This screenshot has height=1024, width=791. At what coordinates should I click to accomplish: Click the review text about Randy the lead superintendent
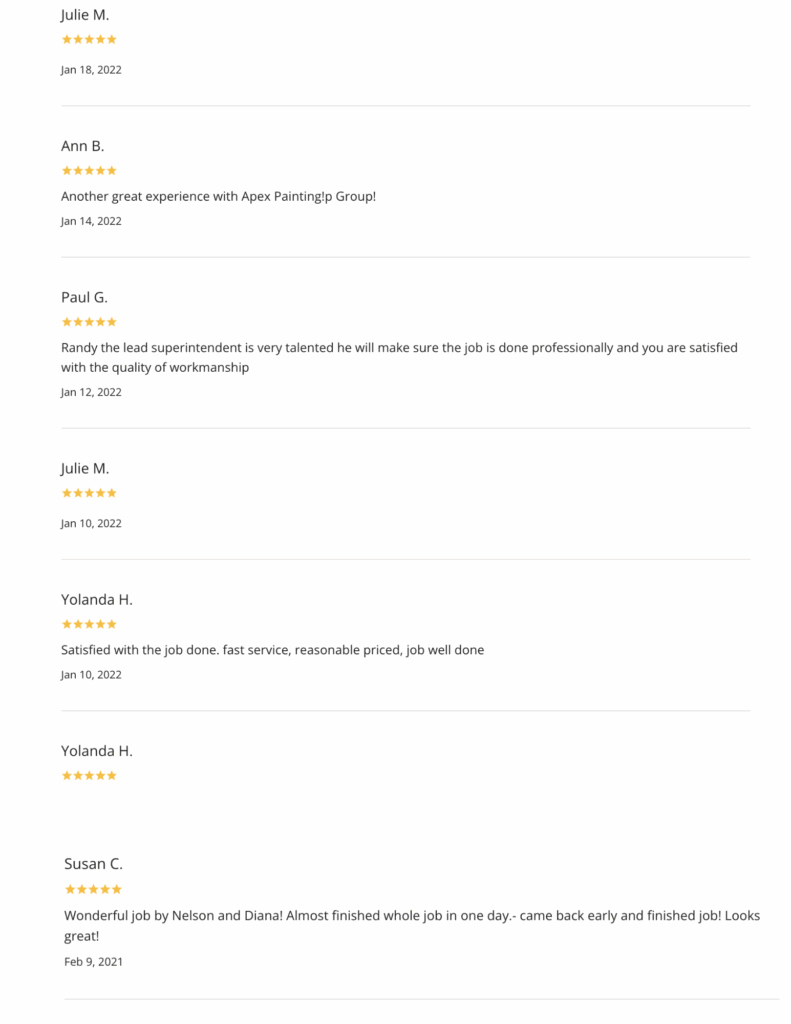click(399, 357)
